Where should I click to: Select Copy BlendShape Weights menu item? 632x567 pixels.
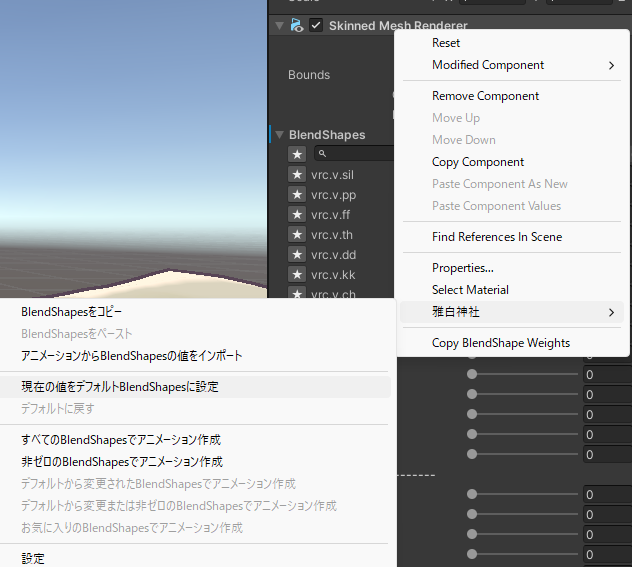coord(500,343)
